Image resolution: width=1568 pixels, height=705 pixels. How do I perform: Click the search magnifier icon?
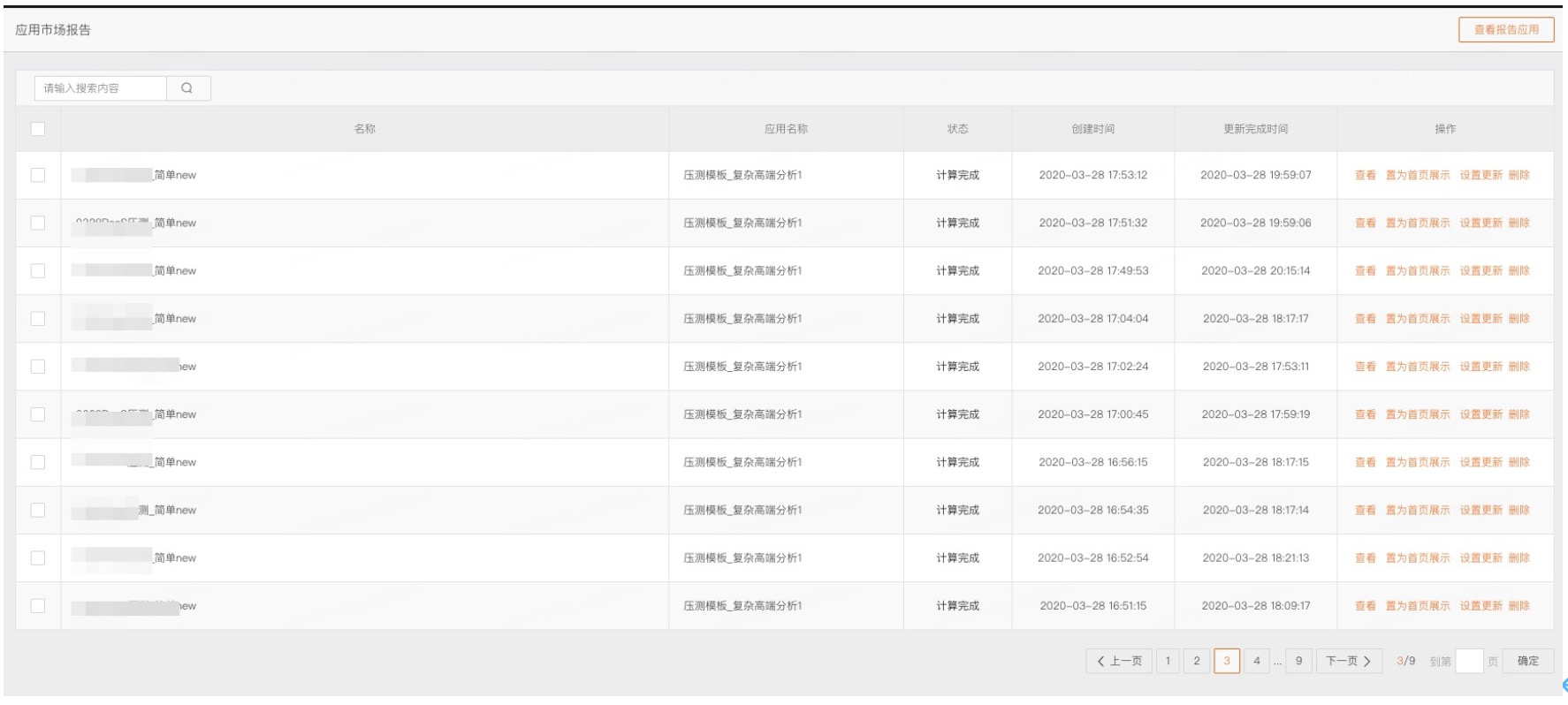[x=187, y=88]
